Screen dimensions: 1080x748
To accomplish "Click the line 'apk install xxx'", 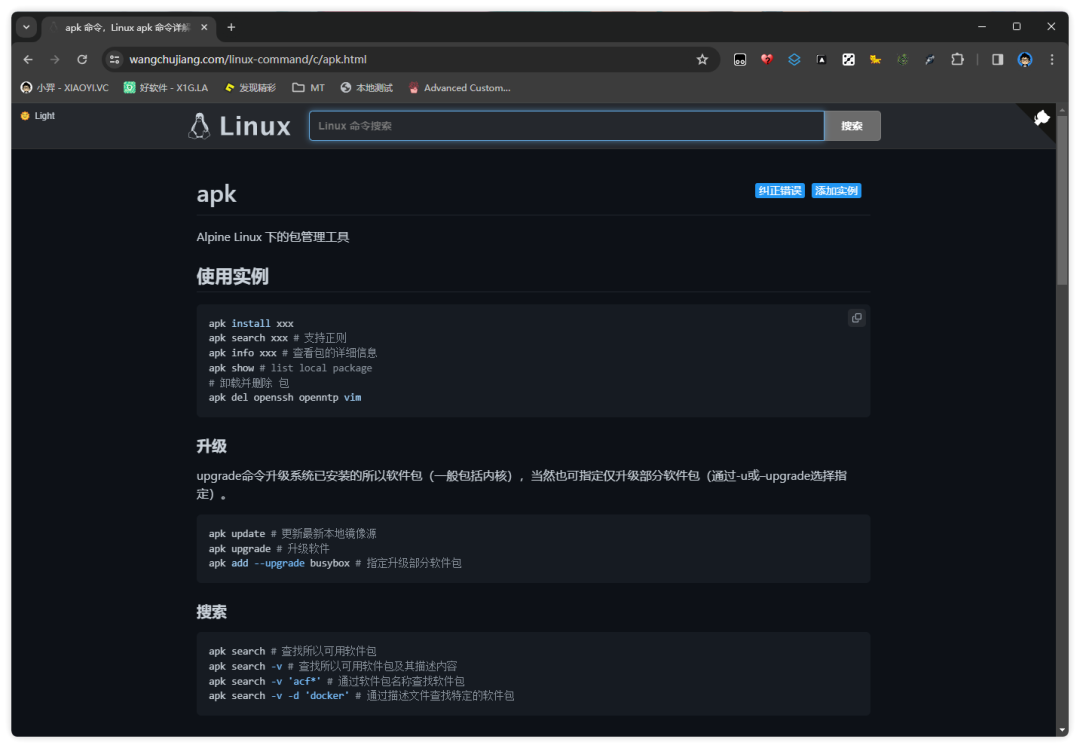I will pyautogui.click(x=251, y=323).
